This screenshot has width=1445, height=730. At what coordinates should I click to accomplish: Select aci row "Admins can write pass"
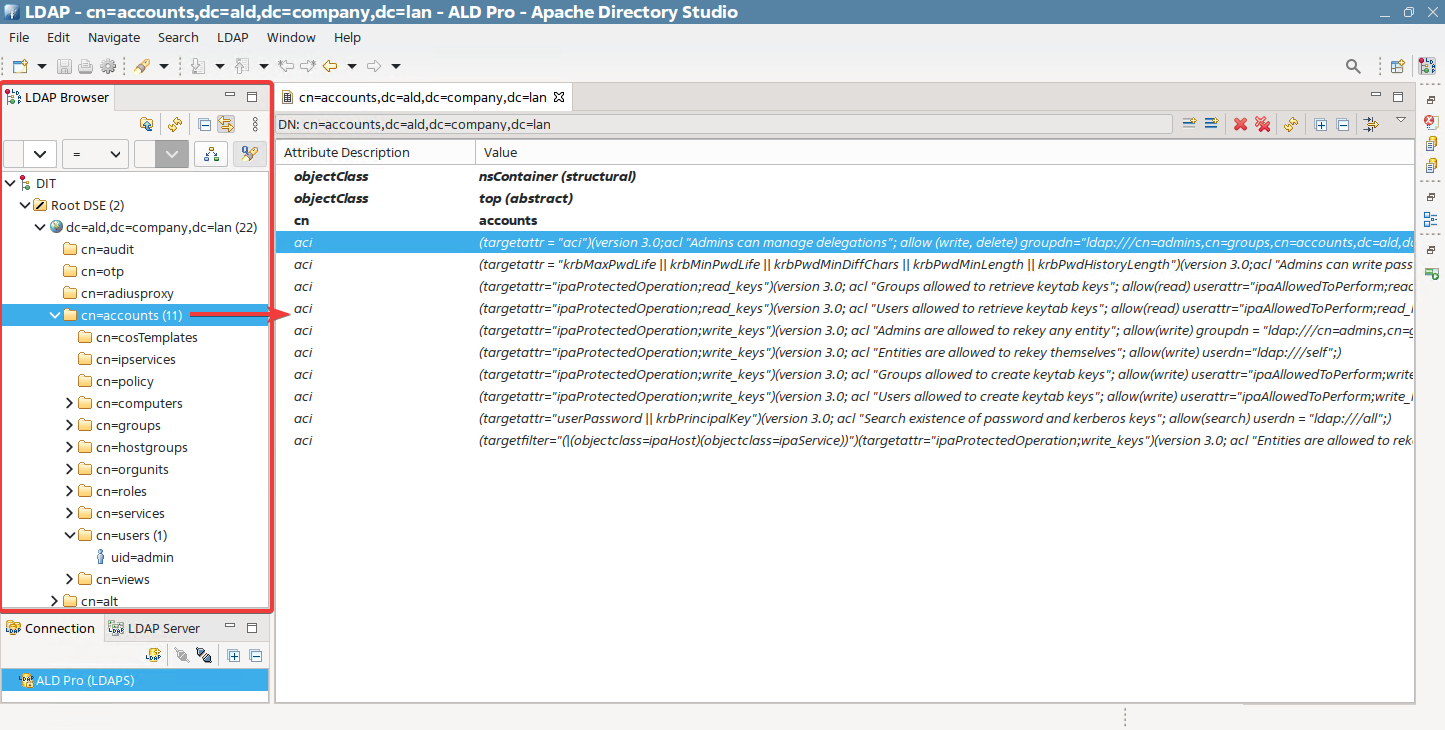pyautogui.click(x=844, y=264)
